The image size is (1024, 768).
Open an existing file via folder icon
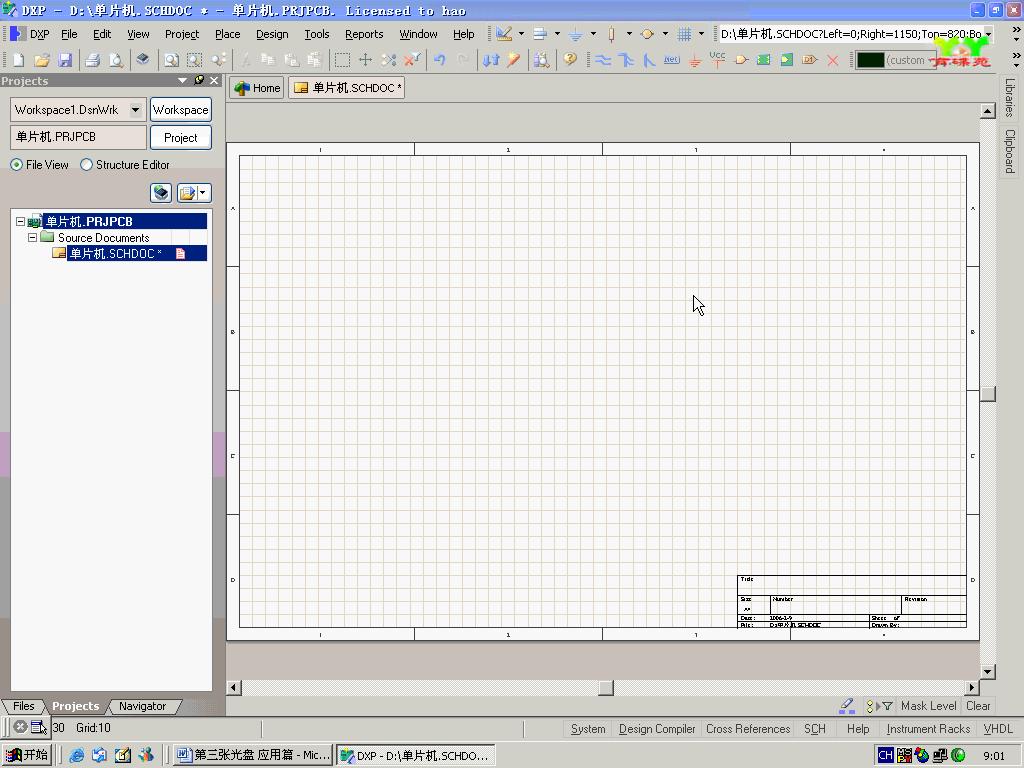point(42,60)
